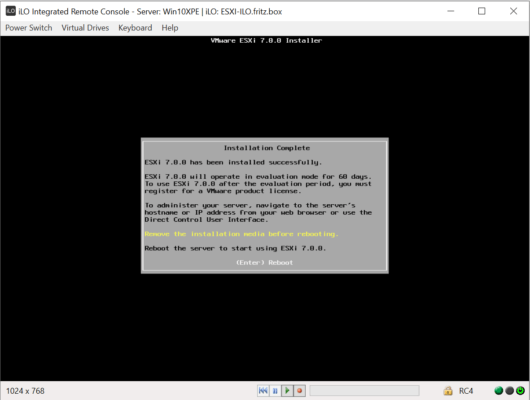The image size is (530, 400).
Task: Click the RC4 encryption label
Action: (466, 391)
